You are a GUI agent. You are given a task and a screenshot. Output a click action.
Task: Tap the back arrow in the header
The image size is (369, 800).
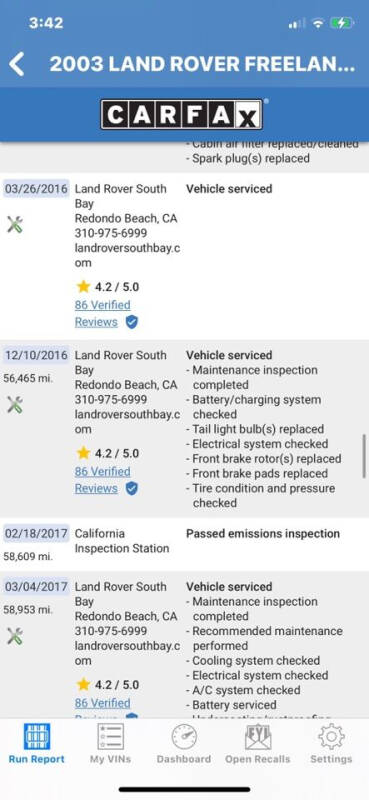coord(17,64)
